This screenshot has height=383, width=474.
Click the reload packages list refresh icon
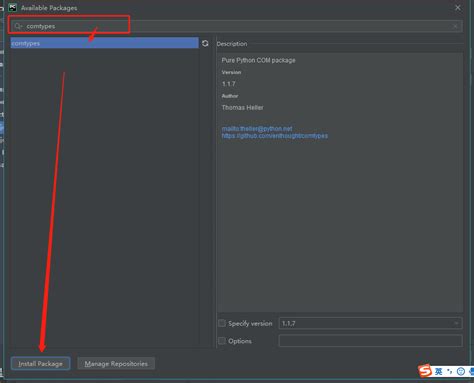(205, 43)
